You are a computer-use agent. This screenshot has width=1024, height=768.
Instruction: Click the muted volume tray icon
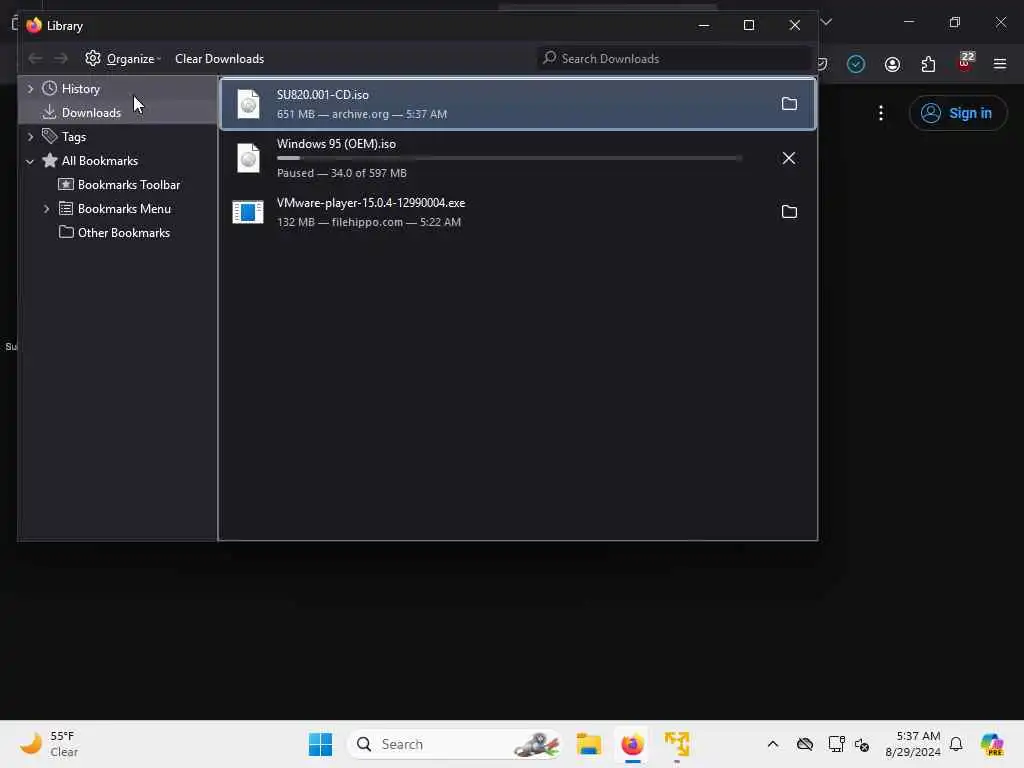(x=862, y=744)
